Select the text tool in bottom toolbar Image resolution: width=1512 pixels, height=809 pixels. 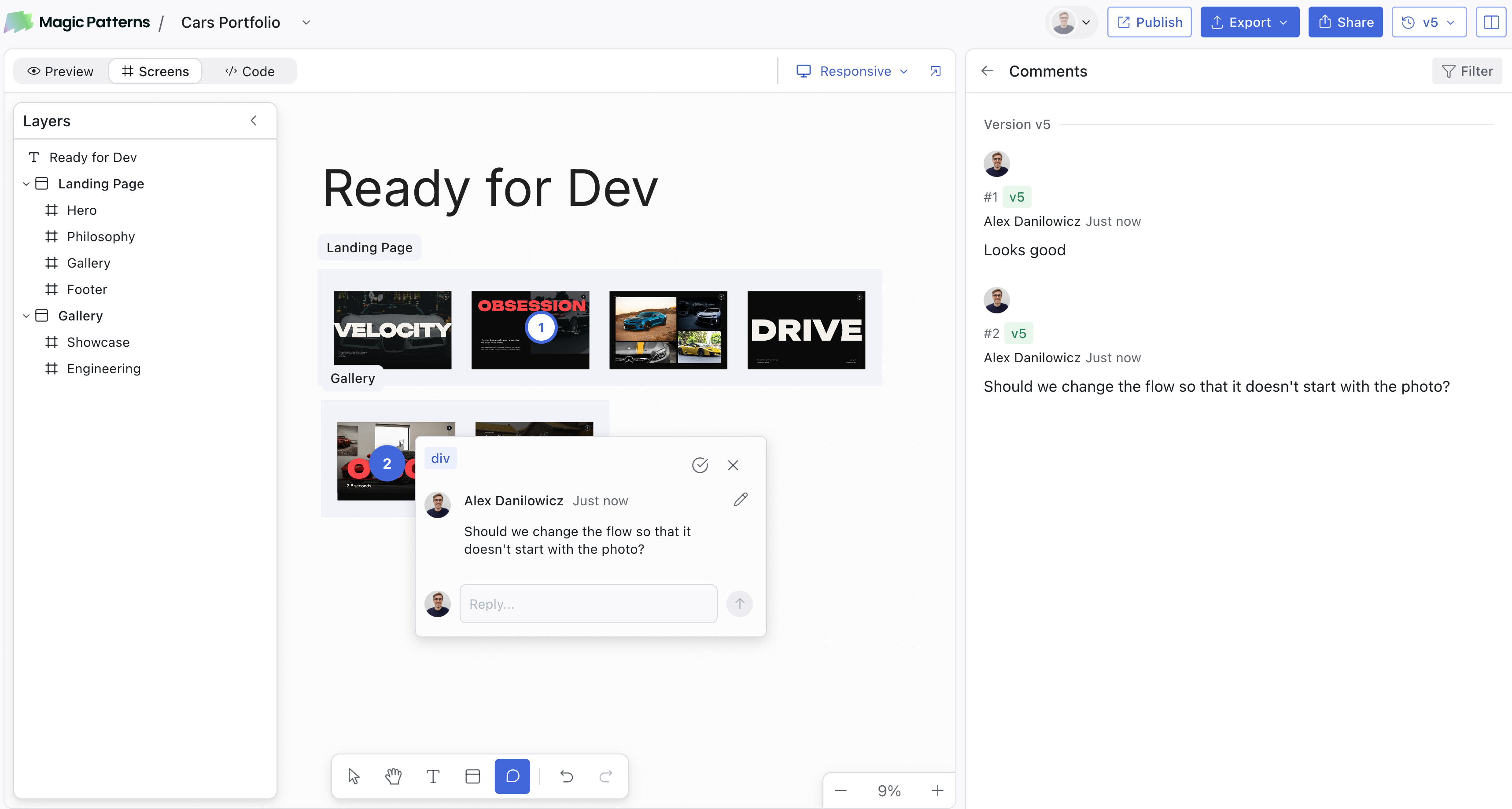click(x=432, y=776)
